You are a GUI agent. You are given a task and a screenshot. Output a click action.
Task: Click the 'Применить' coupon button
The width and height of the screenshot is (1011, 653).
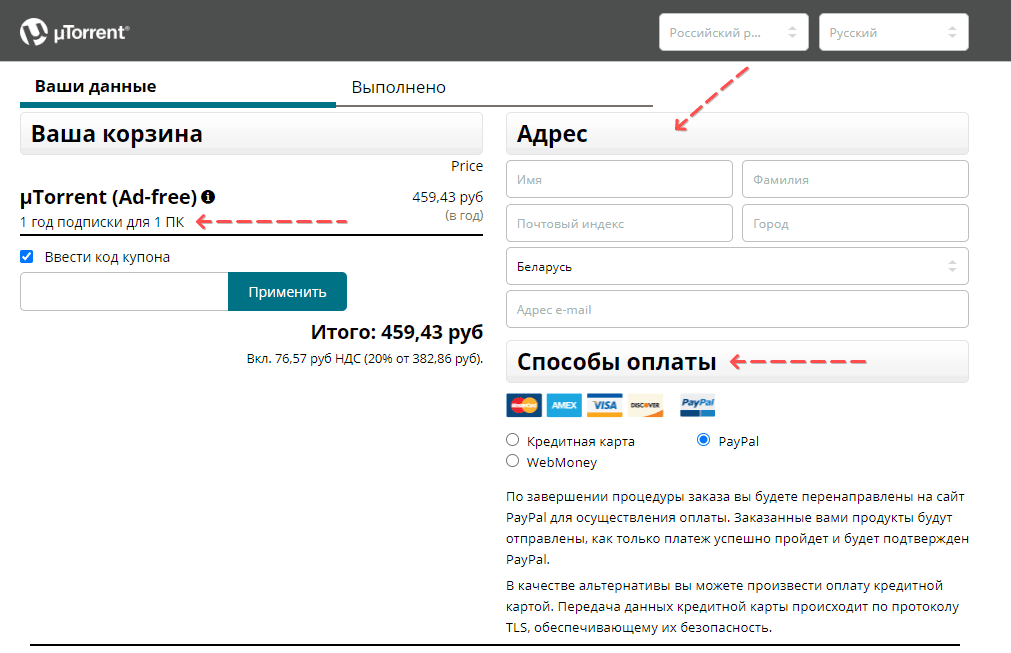(288, 291)
